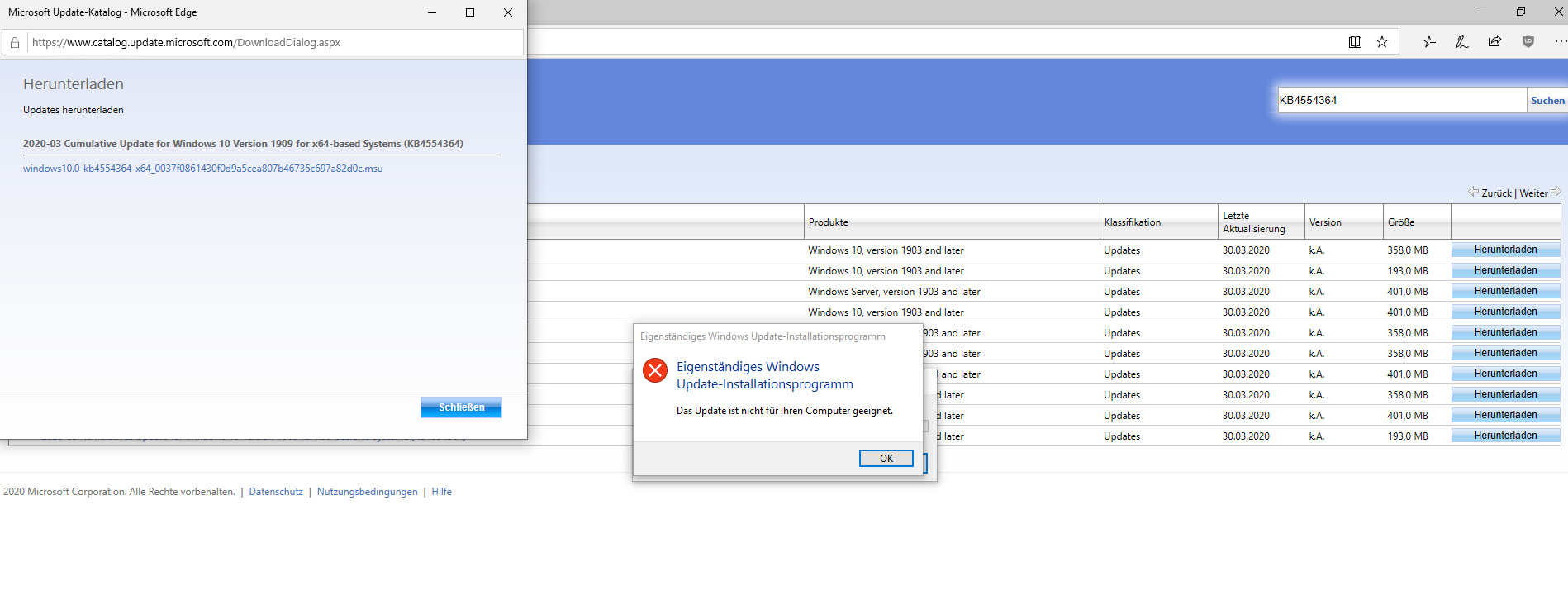Open the windows10.0-kb4554364 .msu download link
Image resolution: width=1568 pixels, height=605 pixels.
point(202,169)
